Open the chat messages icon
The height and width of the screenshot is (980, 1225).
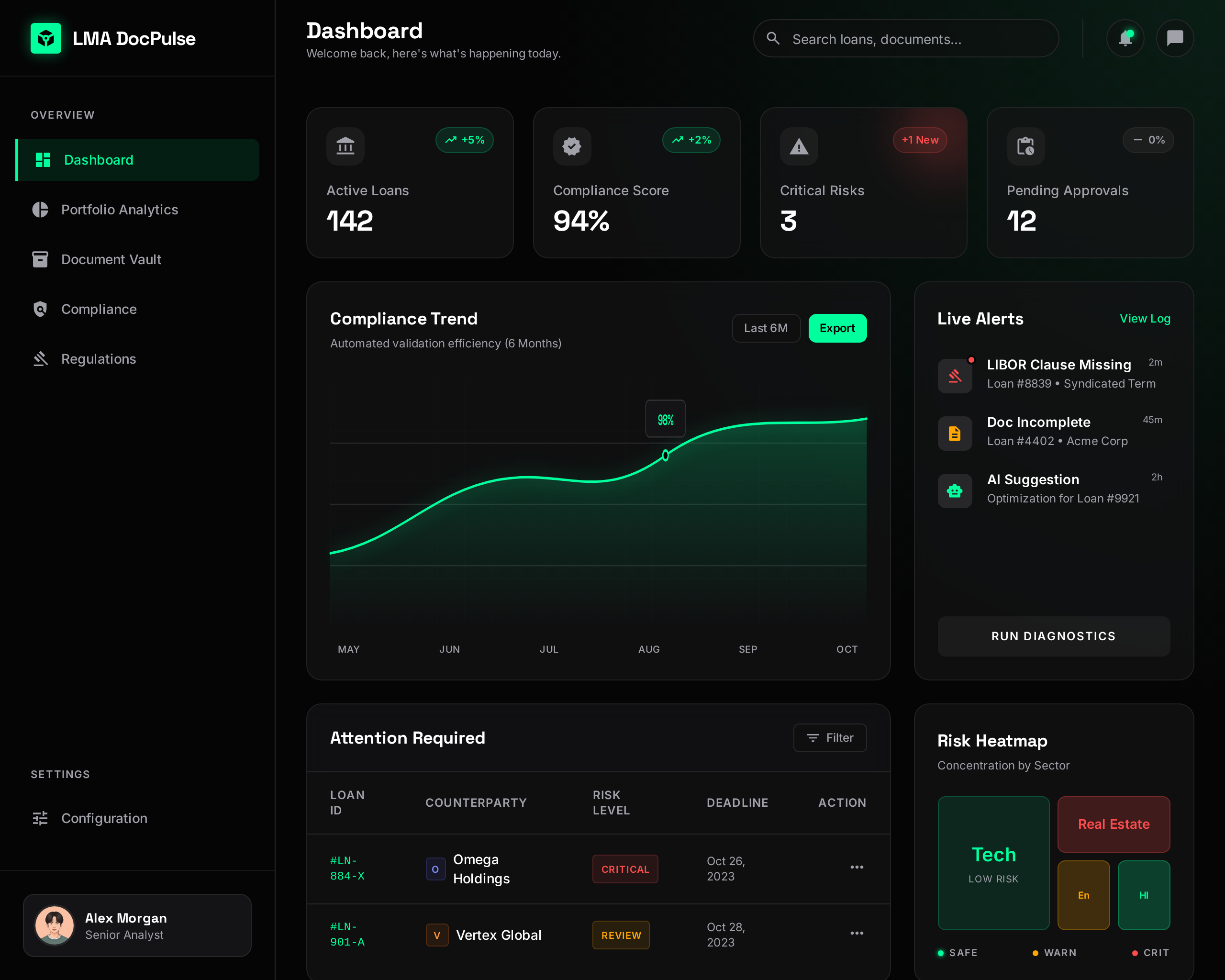coord(1174,39)
